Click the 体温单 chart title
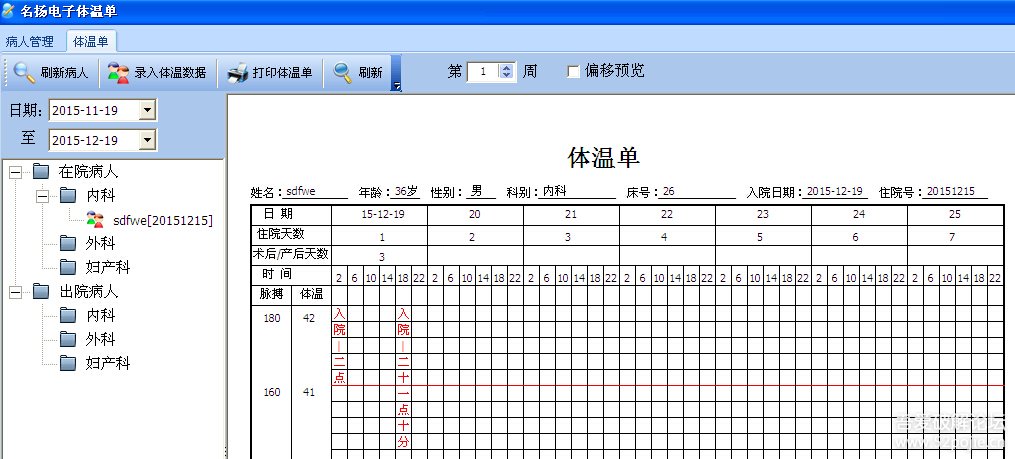This screenshot has width=1015, height=459. pos(603,157)
